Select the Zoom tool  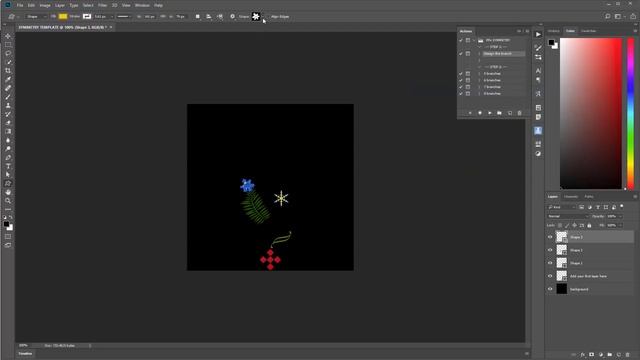pyautogui.click(x=8, y=201)
